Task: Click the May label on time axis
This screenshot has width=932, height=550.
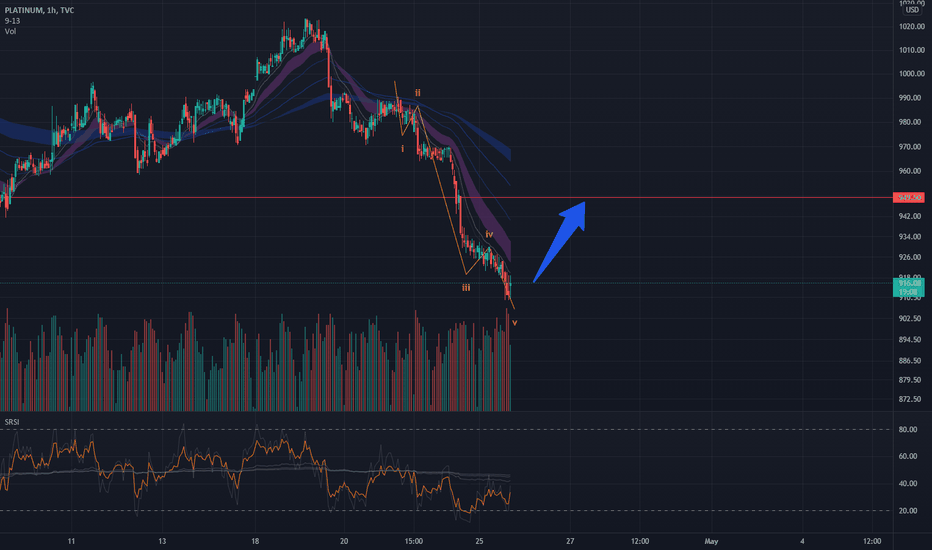Action: click(711, 541)
